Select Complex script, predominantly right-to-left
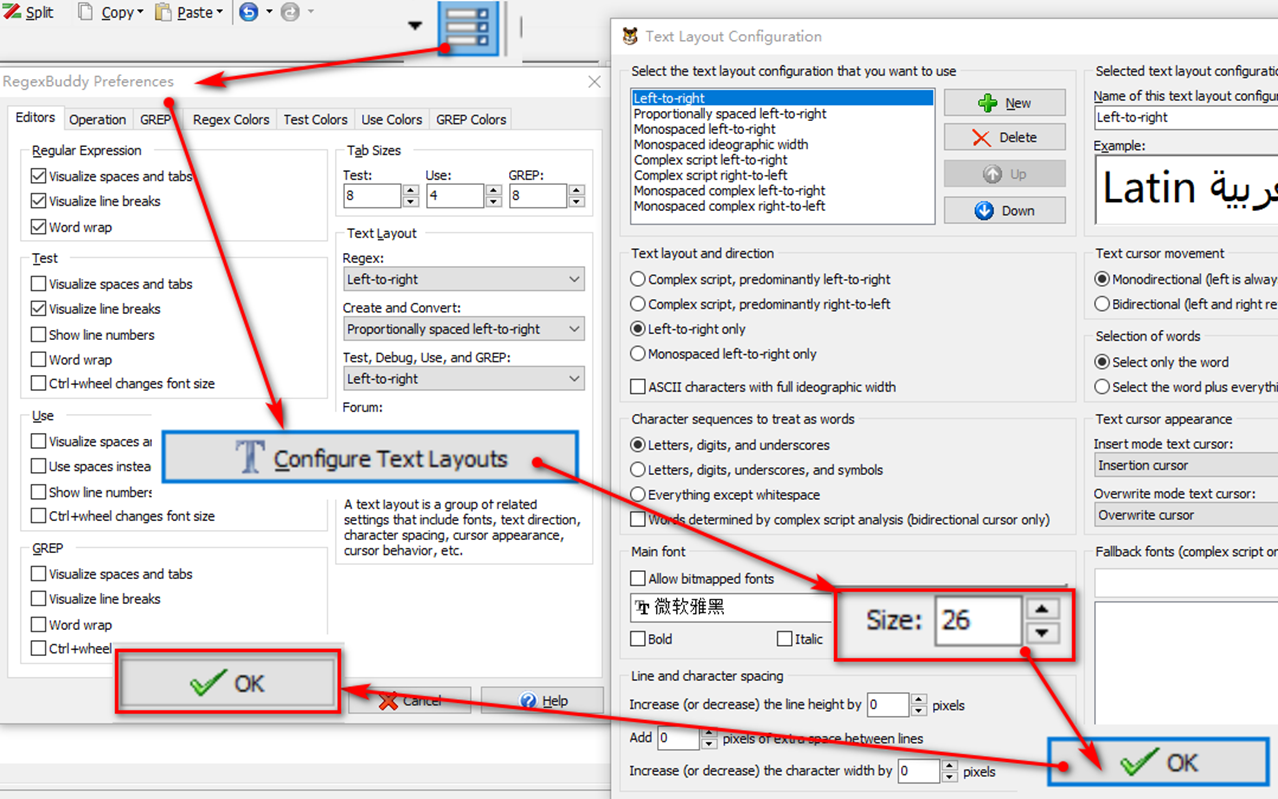Screen dimensions: 1278x799 638,304
